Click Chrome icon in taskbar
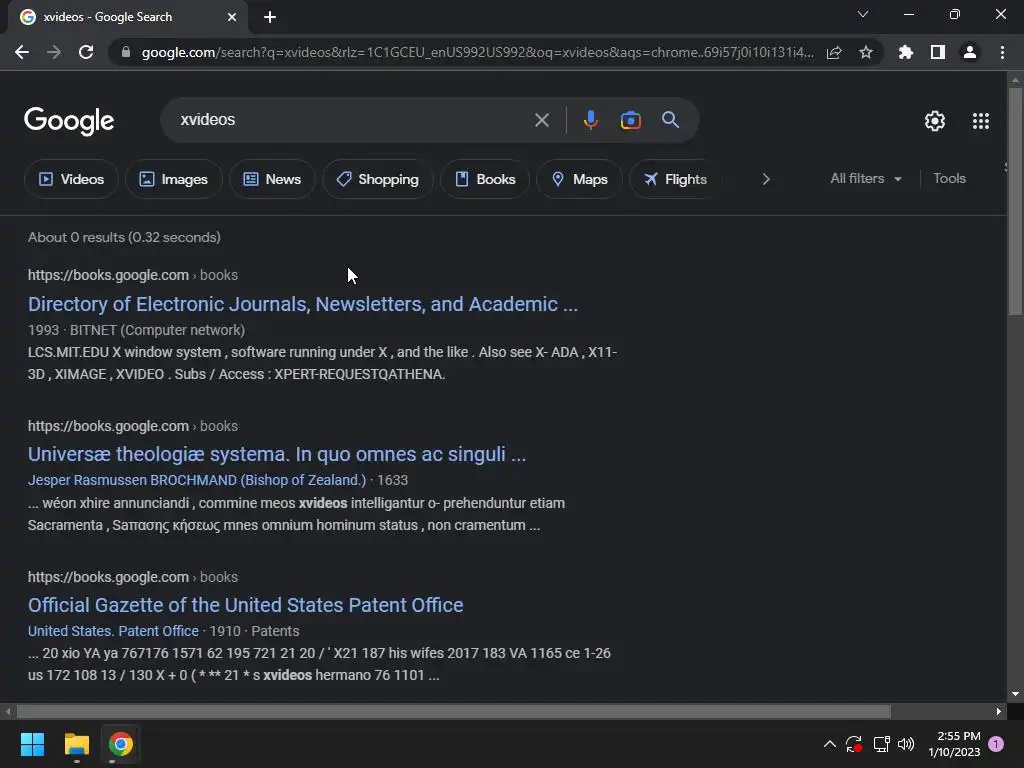 121,744
